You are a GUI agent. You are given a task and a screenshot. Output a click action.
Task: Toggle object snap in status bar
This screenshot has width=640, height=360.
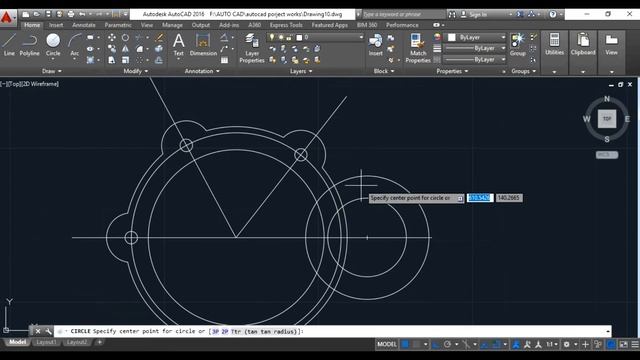point(496,344)
